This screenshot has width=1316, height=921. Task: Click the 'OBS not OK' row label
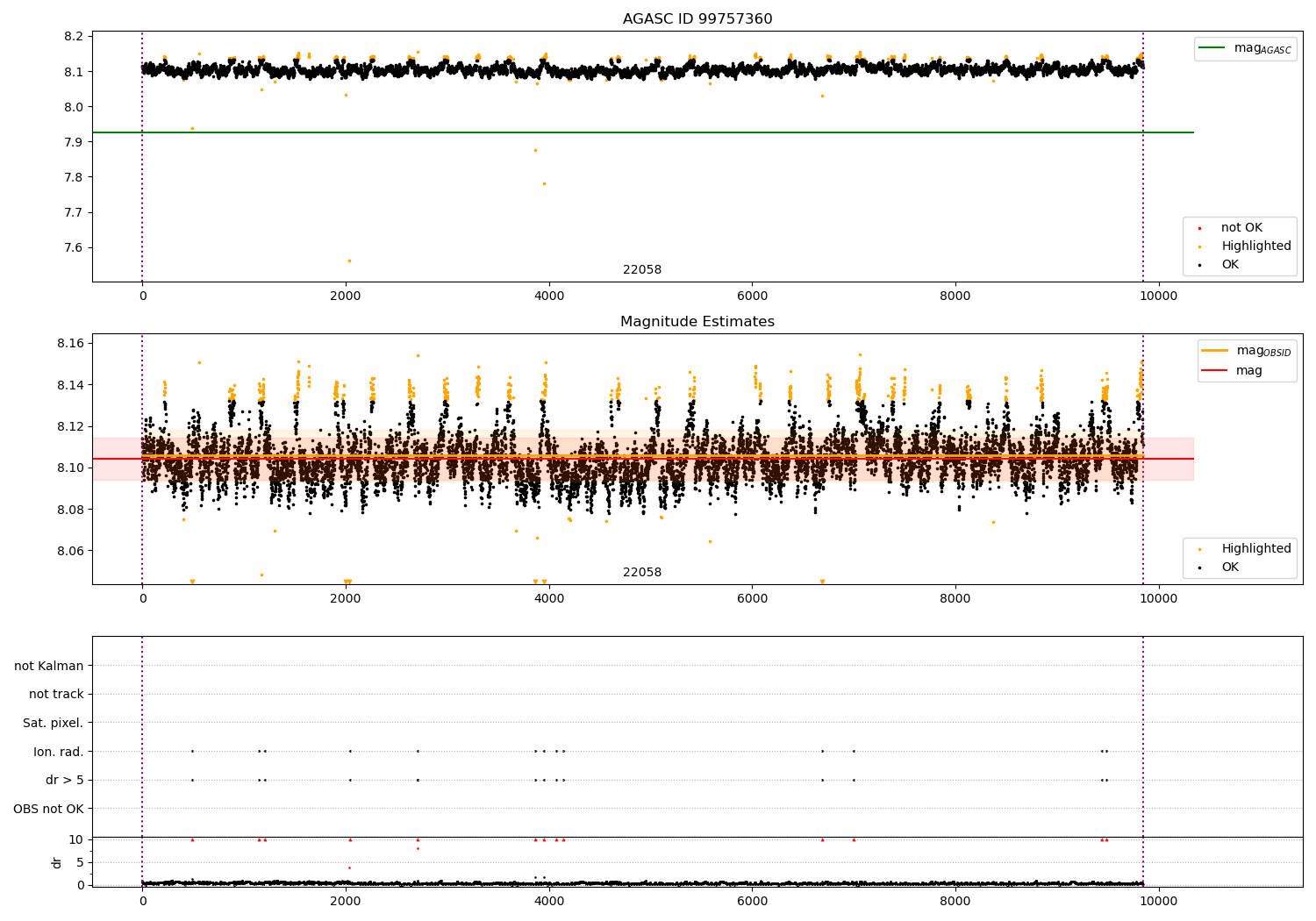coord(49,809)
